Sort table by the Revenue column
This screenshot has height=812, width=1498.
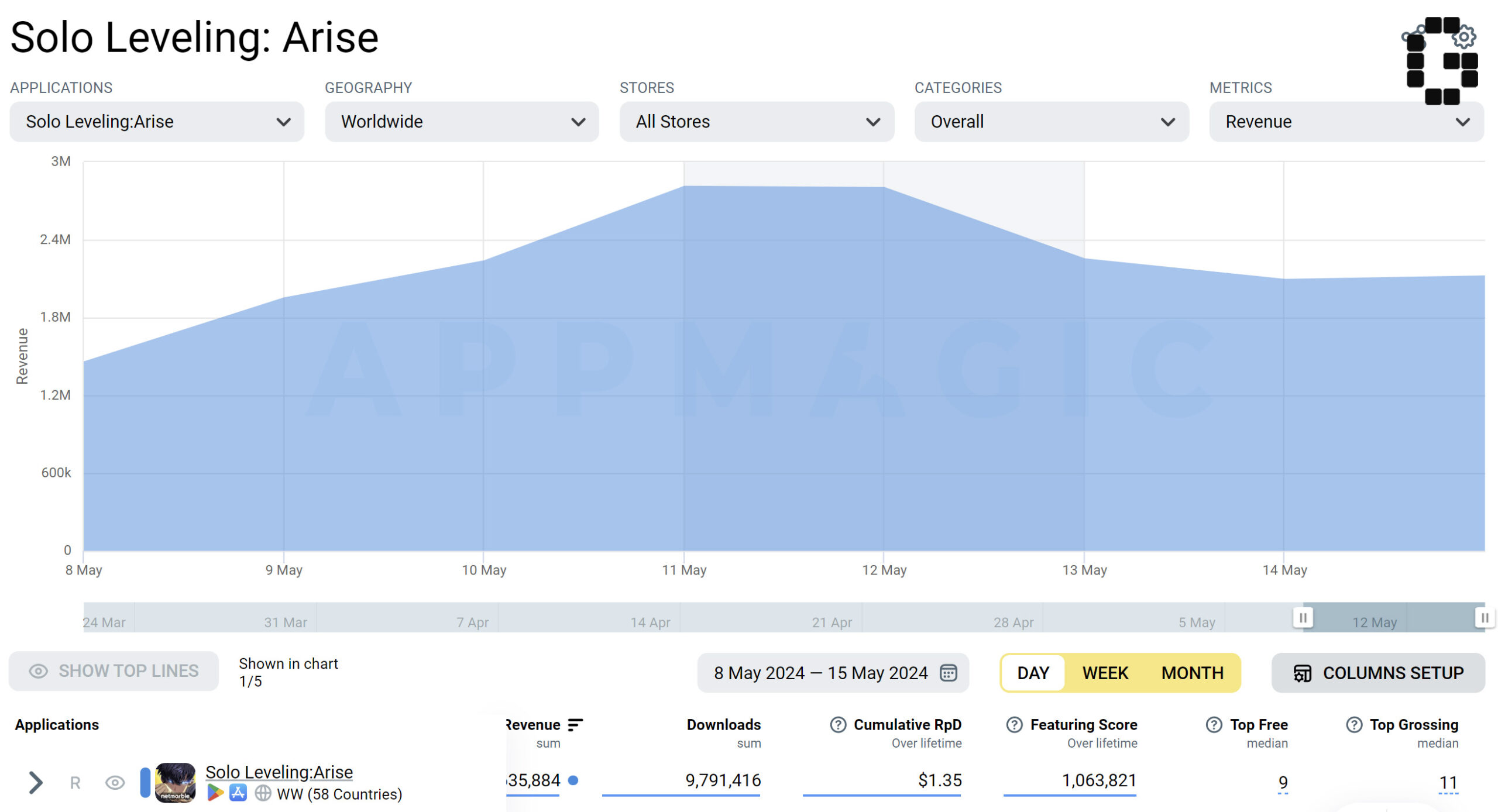tap(532, 725)
